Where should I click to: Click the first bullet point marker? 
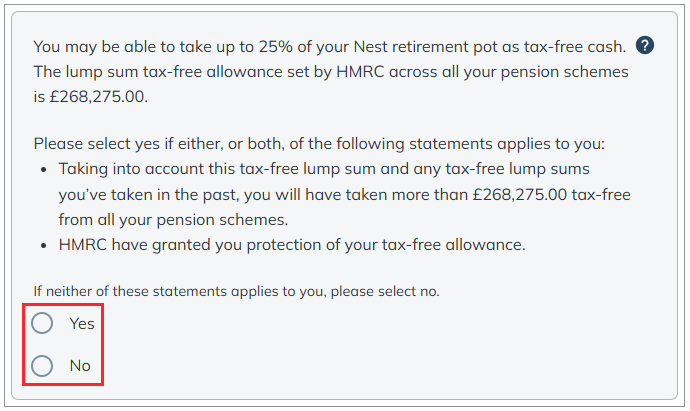(44, 170)
